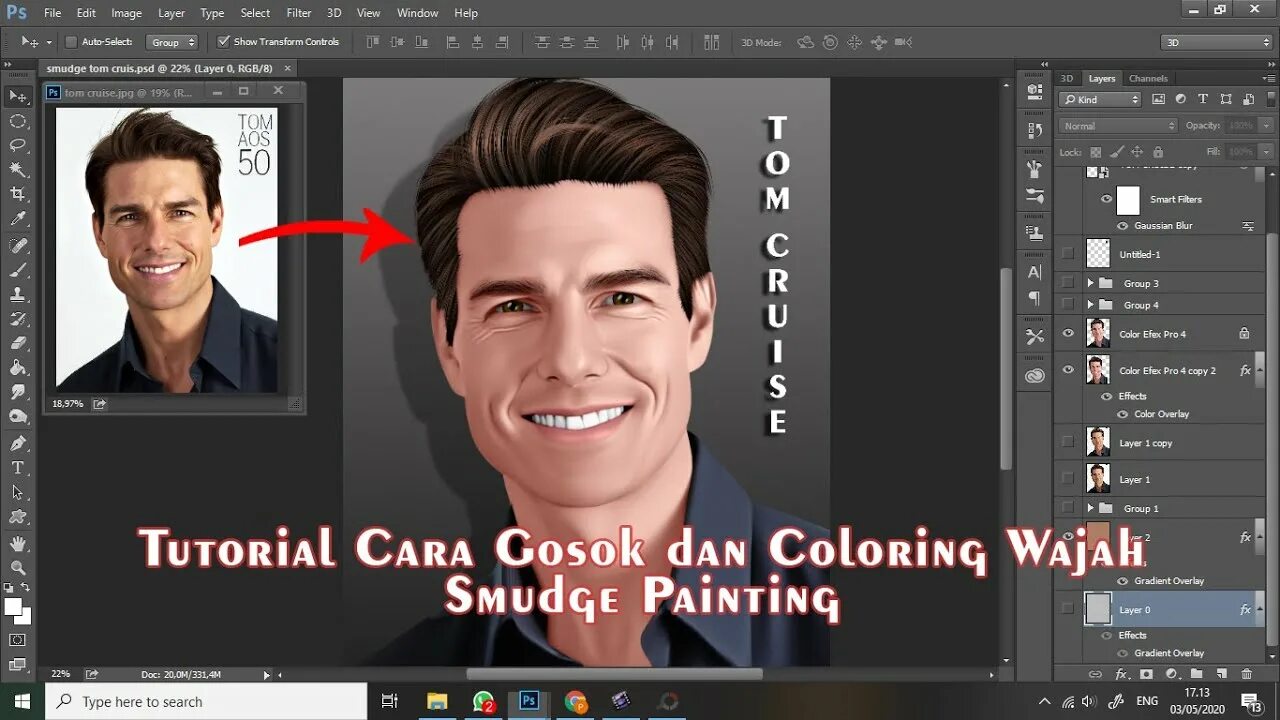This screenshot has width=1280, height=720.
Task: Select the History Brush tool
Action: click(x=18, y=320)
